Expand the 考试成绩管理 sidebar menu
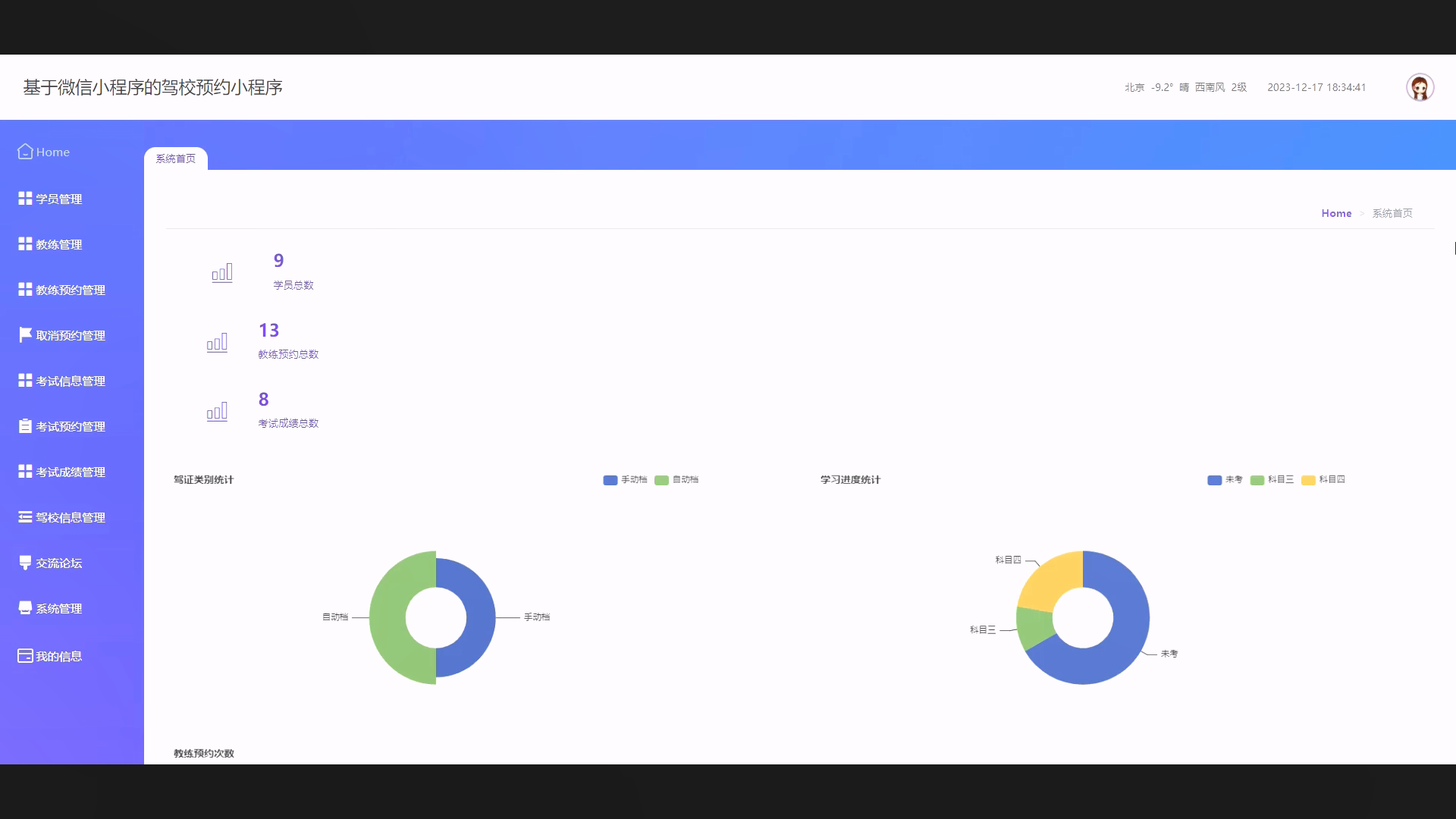 tap(70, 472)
